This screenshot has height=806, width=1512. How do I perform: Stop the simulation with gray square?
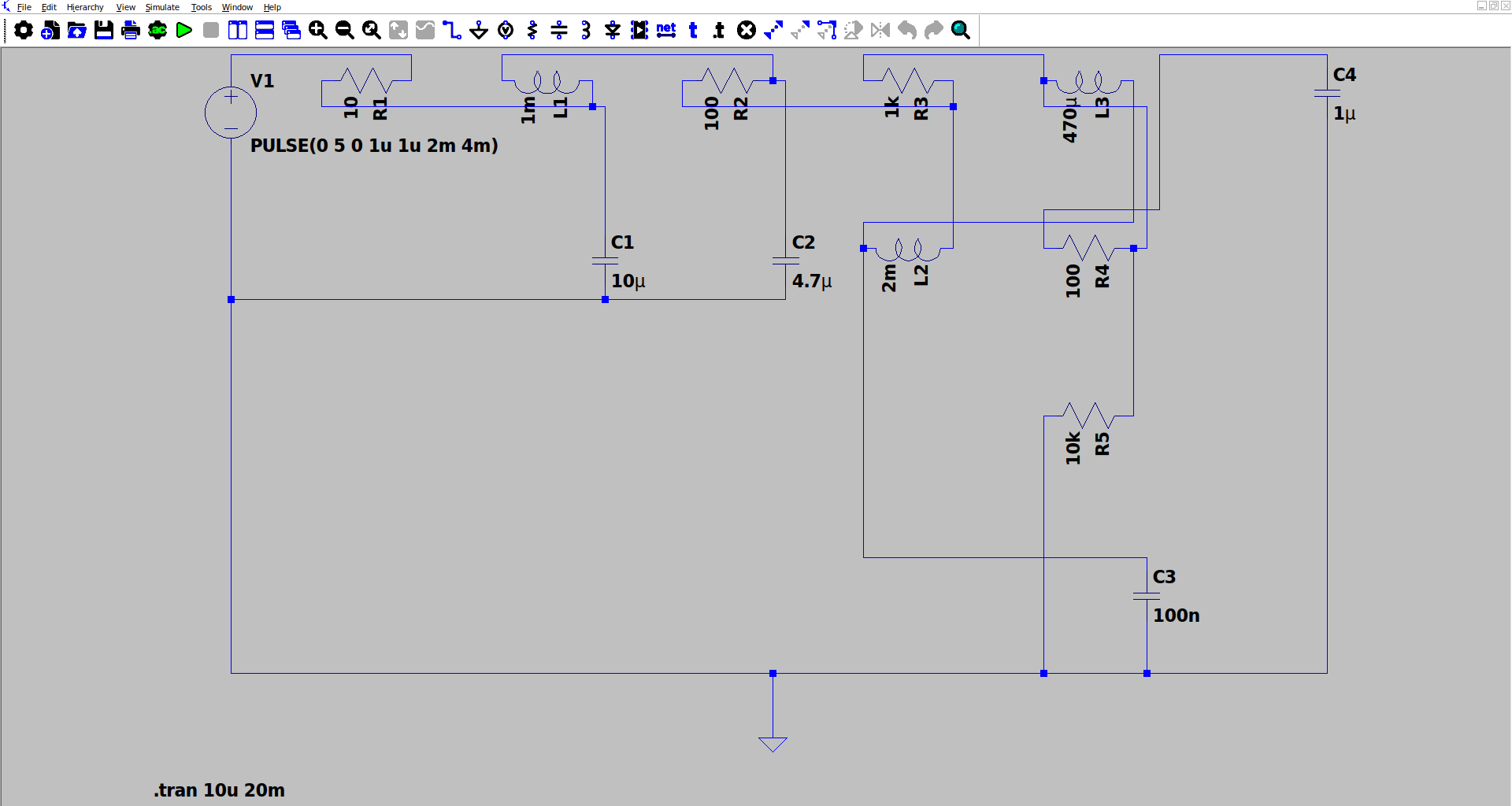coord(211,31)
